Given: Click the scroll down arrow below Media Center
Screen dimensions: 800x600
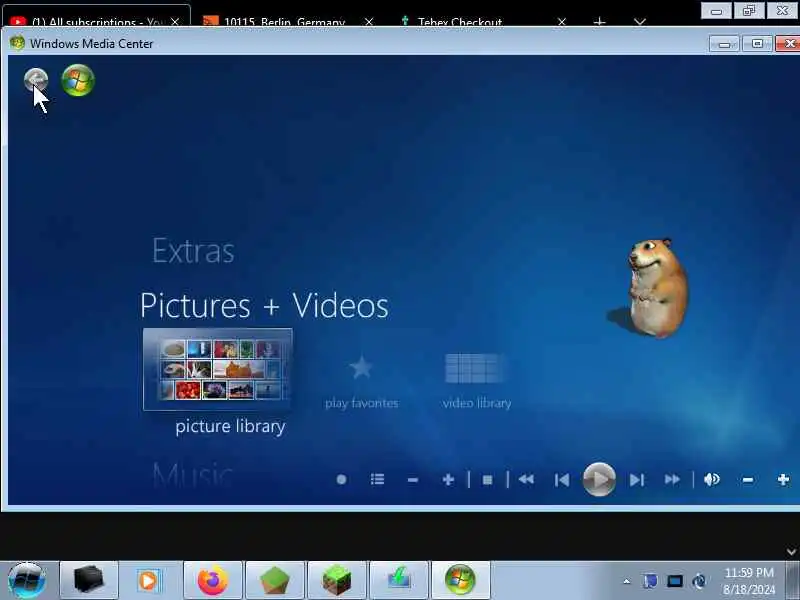Looking at the screenshot, I should [x=791, y=552].
